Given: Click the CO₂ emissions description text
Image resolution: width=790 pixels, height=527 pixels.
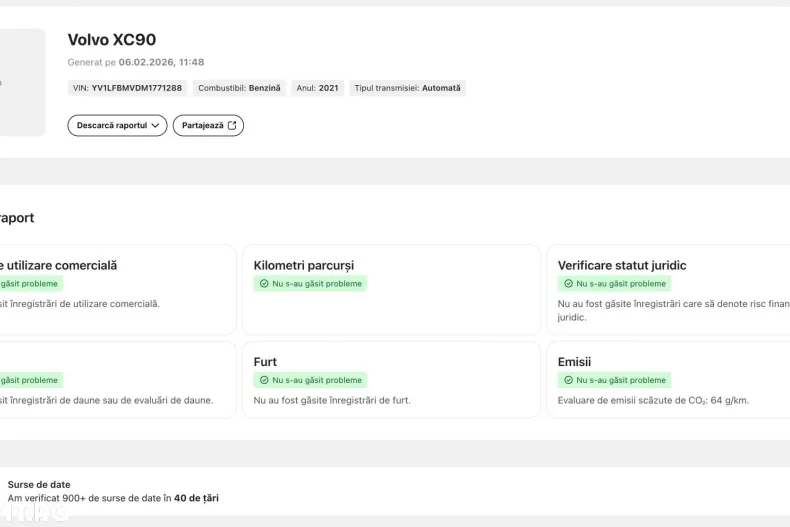Looking at the screenshot, I should (x=652, y=400).
